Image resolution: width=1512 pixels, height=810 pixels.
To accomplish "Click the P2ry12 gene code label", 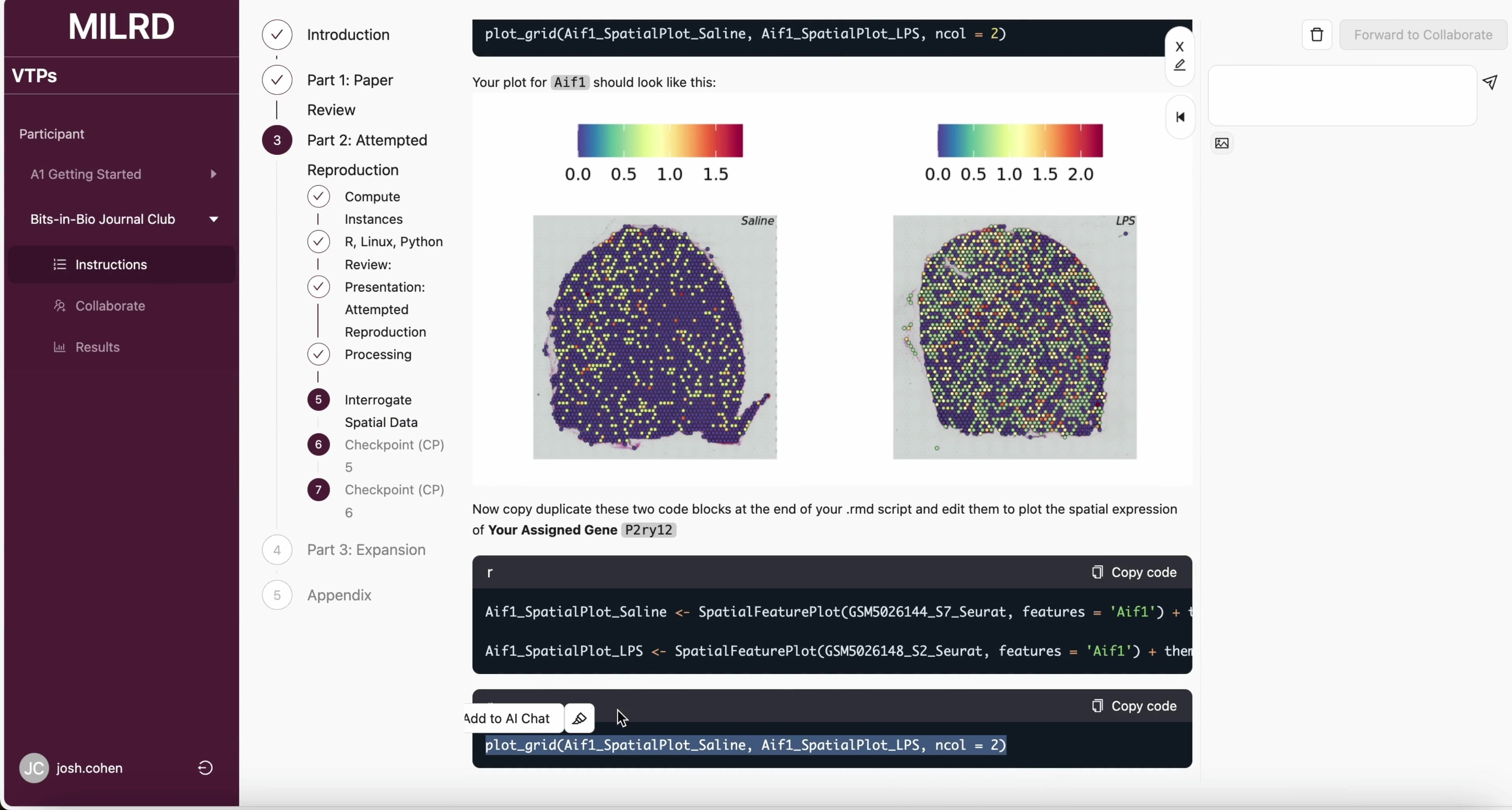I will coord(649,530).
